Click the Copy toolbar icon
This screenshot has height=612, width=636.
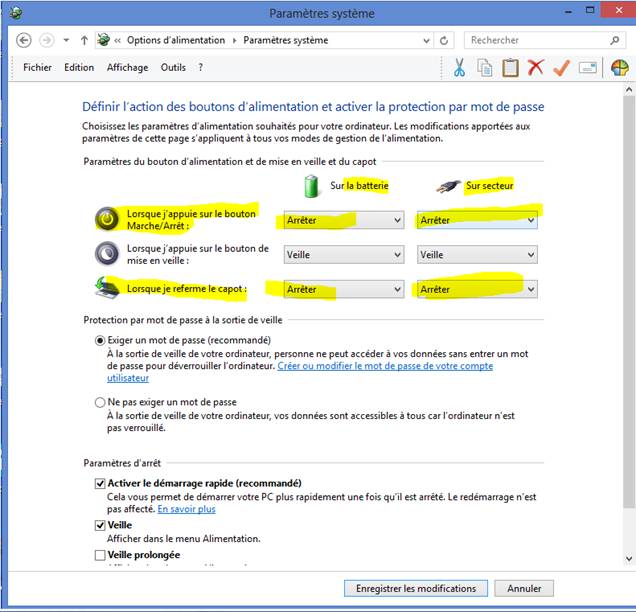coord(485,68)
